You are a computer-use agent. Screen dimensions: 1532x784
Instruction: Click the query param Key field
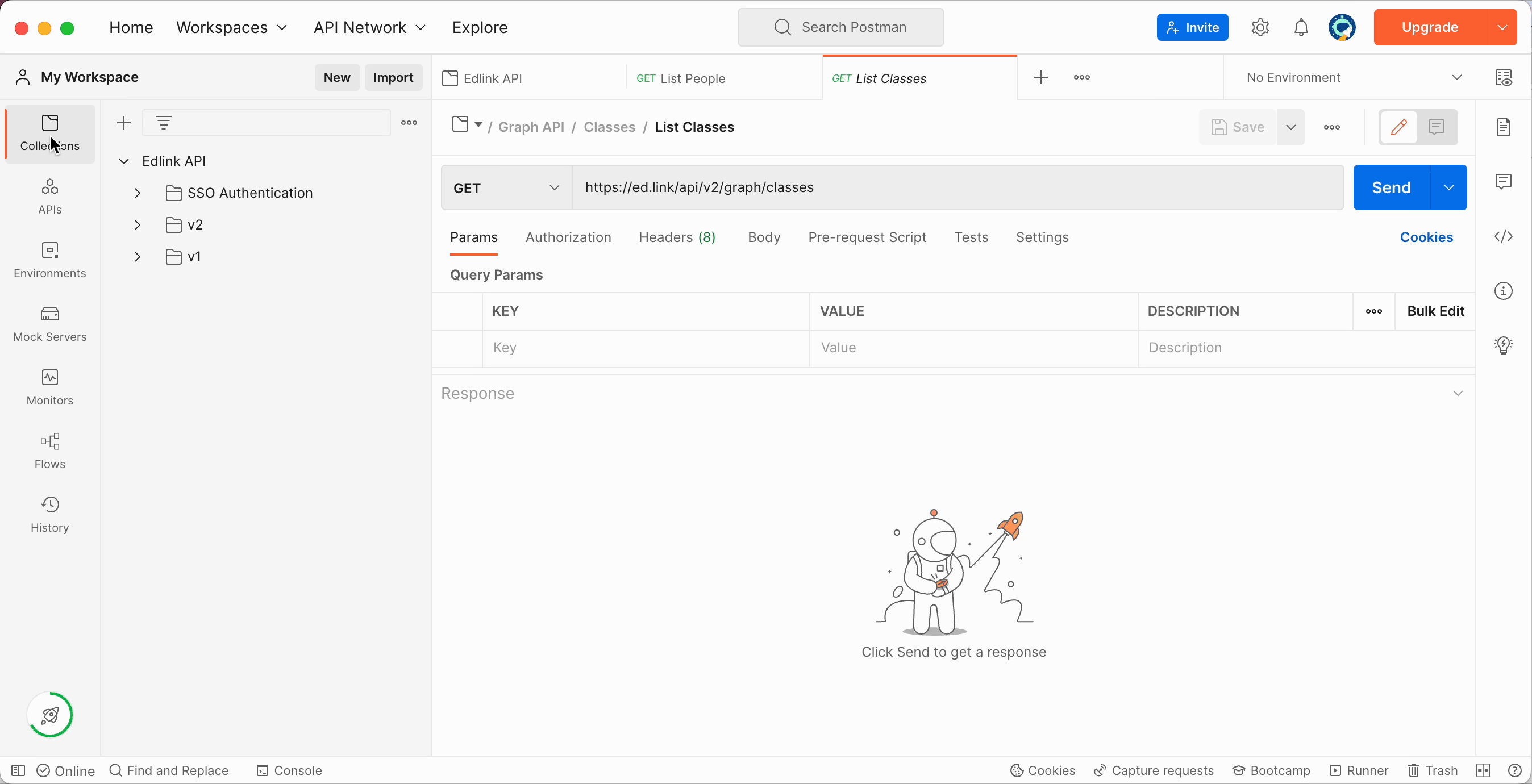646,348
